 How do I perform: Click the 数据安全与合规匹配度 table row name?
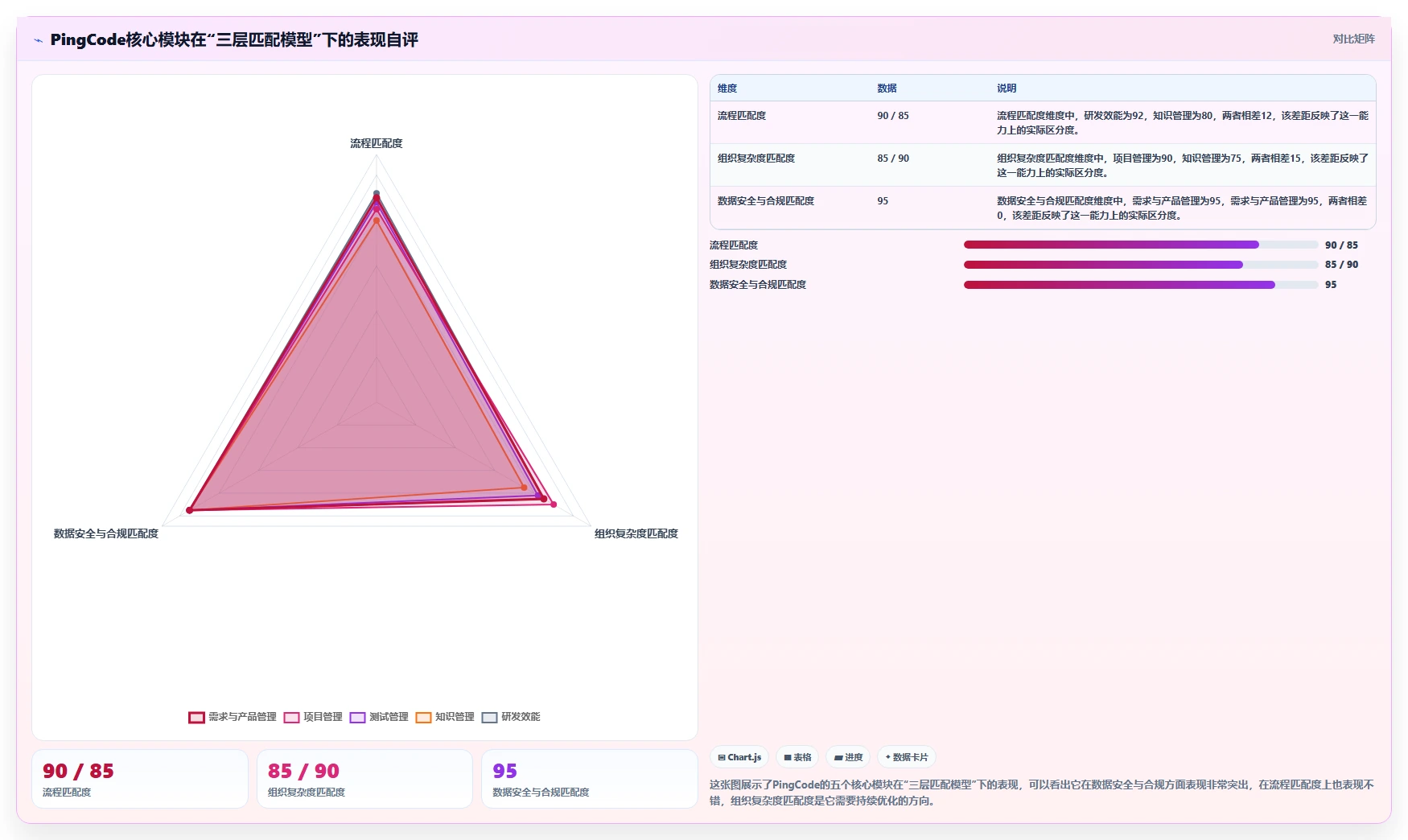(766, 201)
